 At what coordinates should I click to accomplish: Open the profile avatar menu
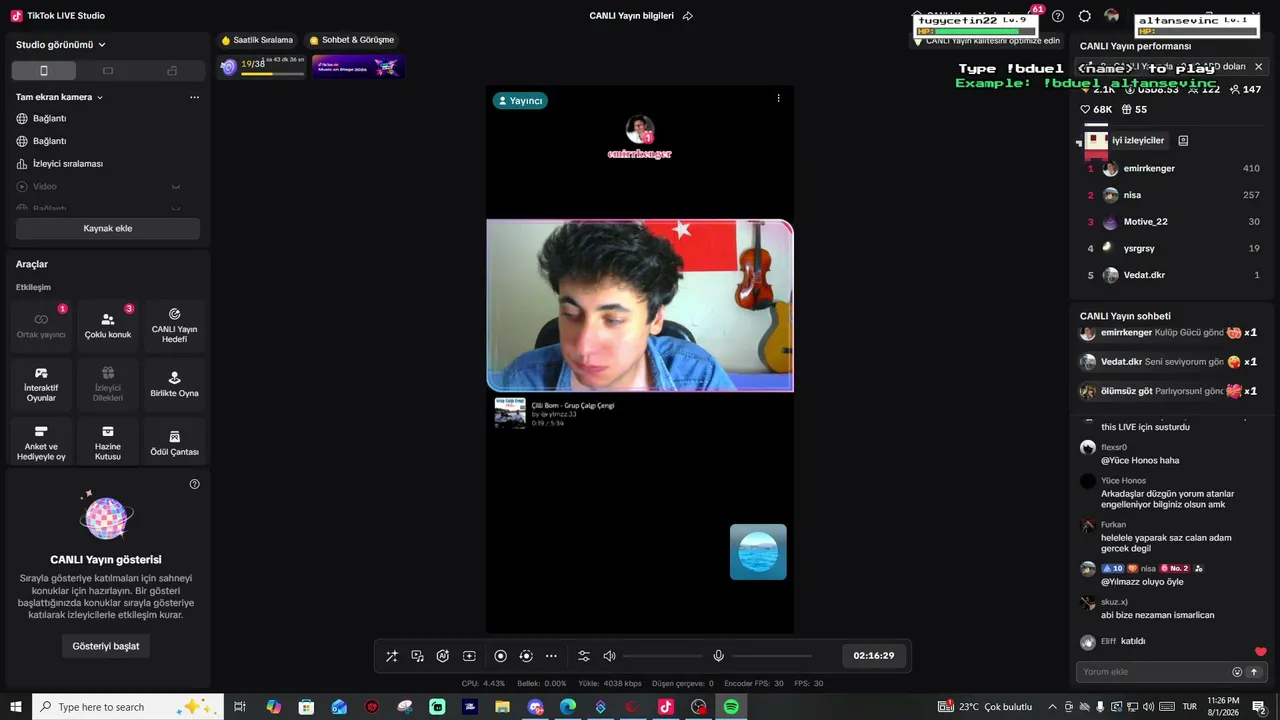(1112, 16)
